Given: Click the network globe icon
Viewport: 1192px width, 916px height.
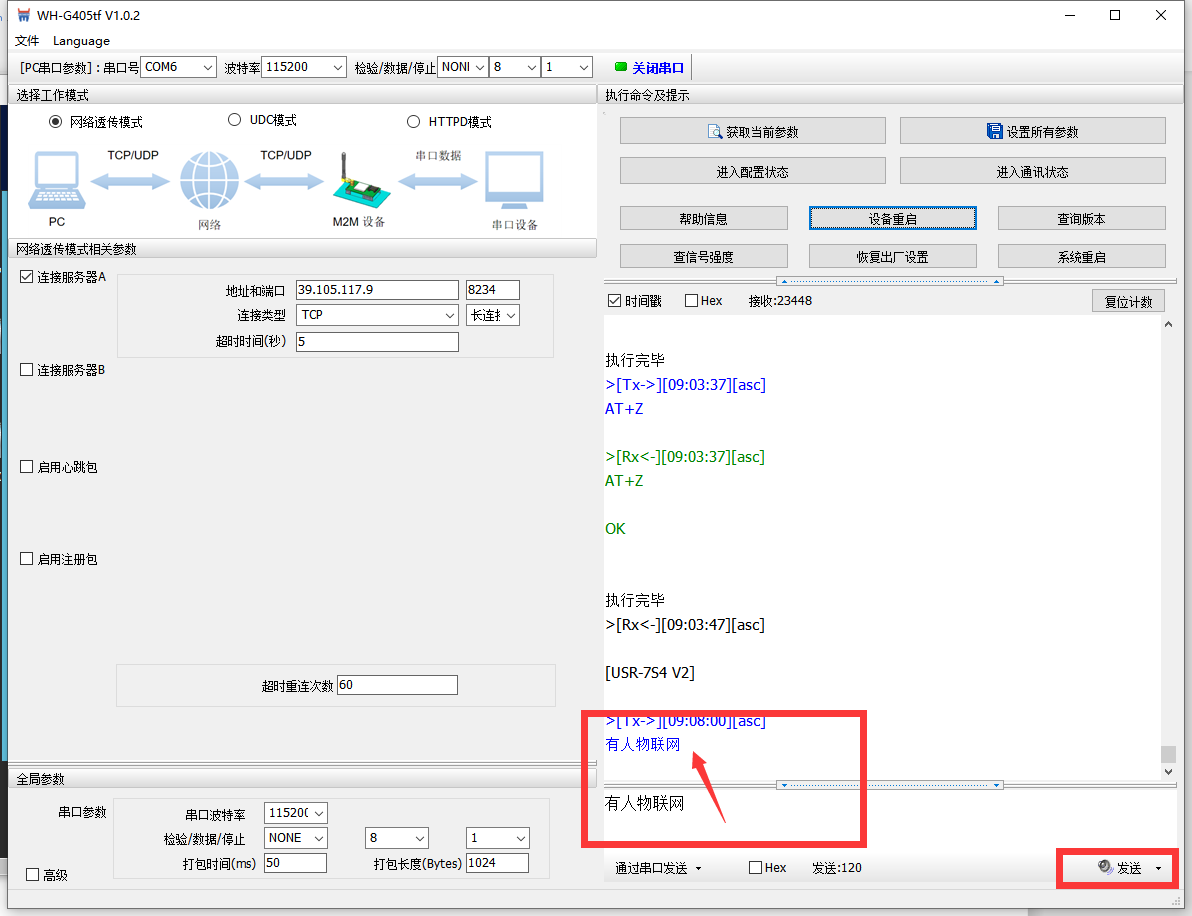Looking at the screenshot, I should coord(209,181).
